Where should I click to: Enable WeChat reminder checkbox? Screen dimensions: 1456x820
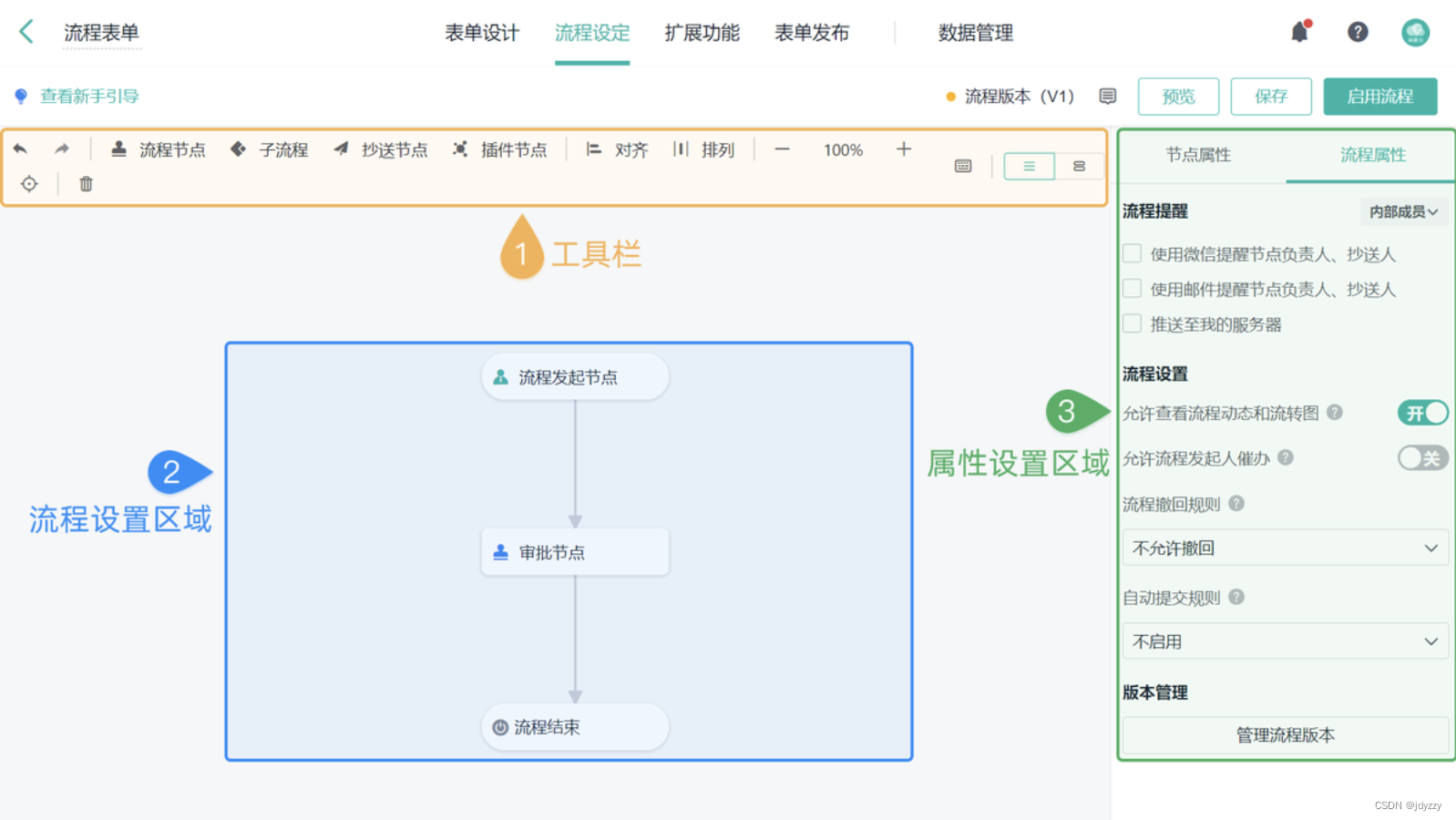1133,253
